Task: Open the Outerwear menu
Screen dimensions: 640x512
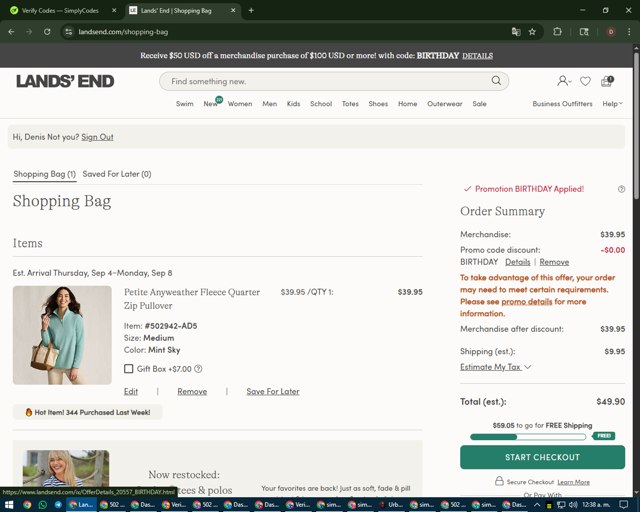Action: pyautogui.click(x=444, y=104)
